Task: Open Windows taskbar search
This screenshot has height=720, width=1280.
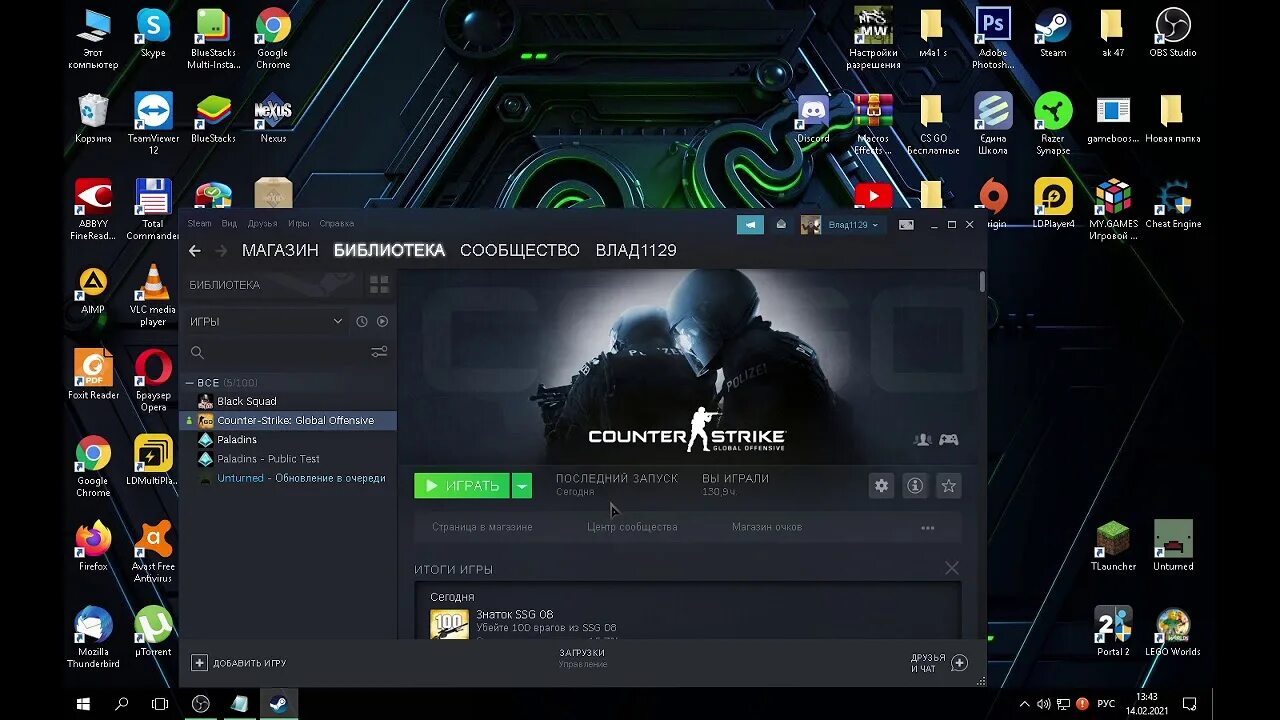Action: pyautogui.click(x=121, y=704)
